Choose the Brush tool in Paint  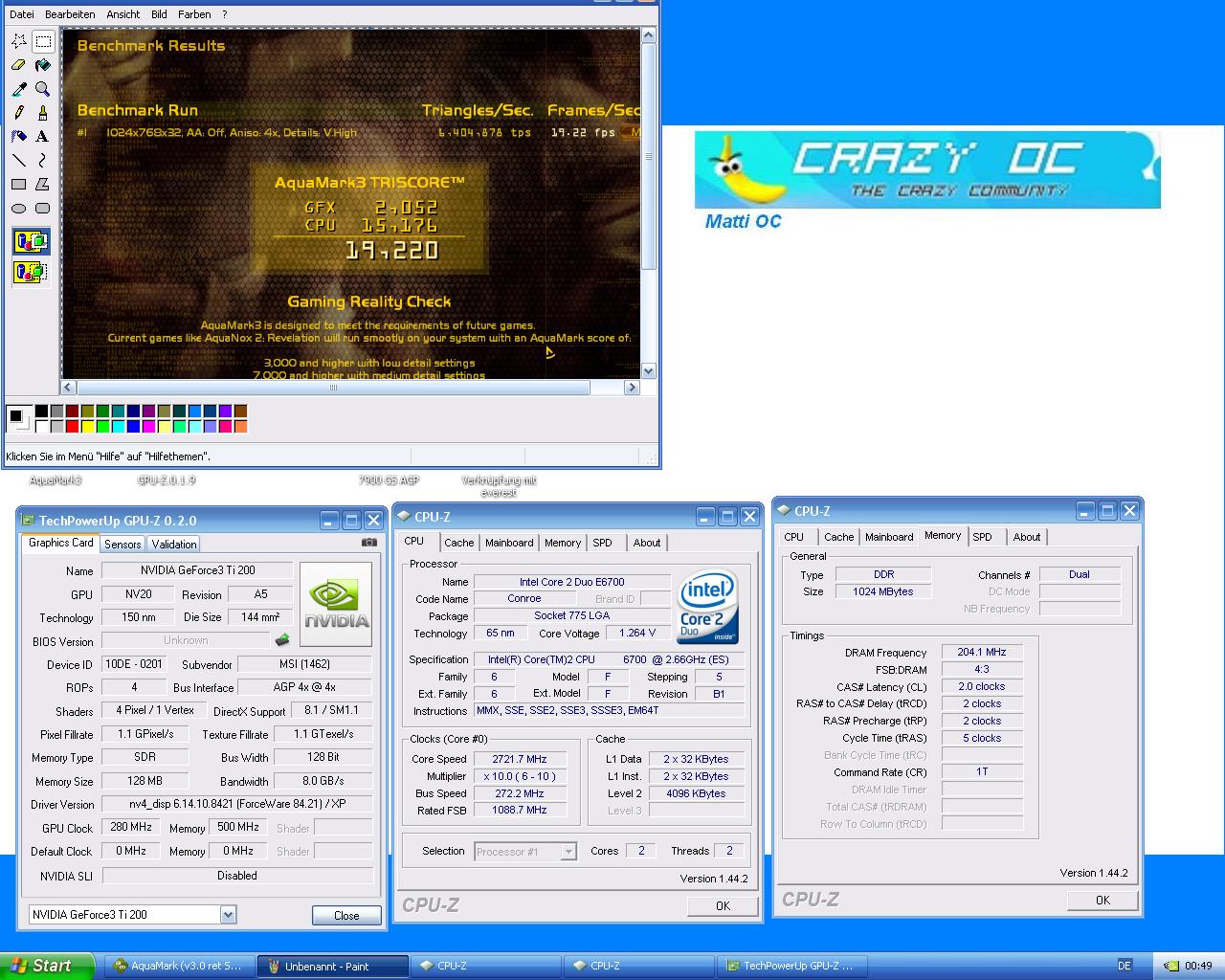click(43, 113)
